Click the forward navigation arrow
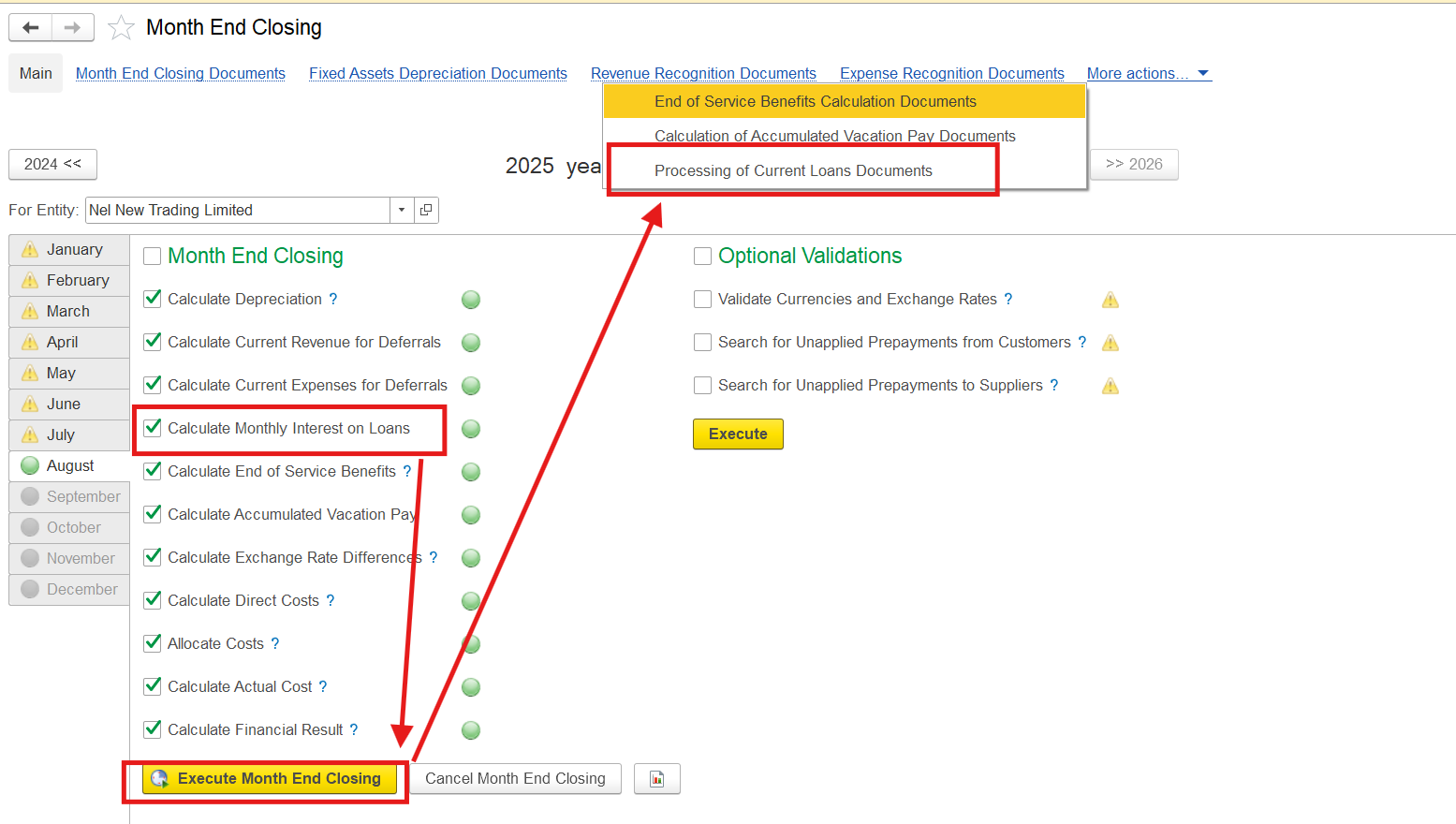 pos(72,28)
